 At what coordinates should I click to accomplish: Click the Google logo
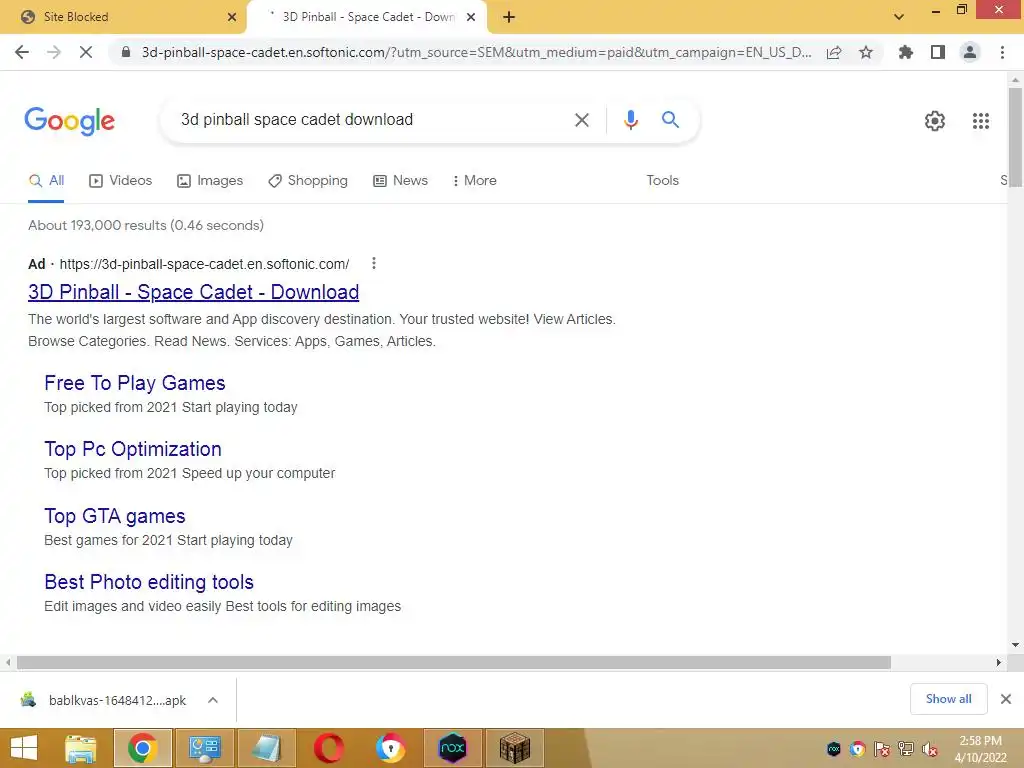70,121
